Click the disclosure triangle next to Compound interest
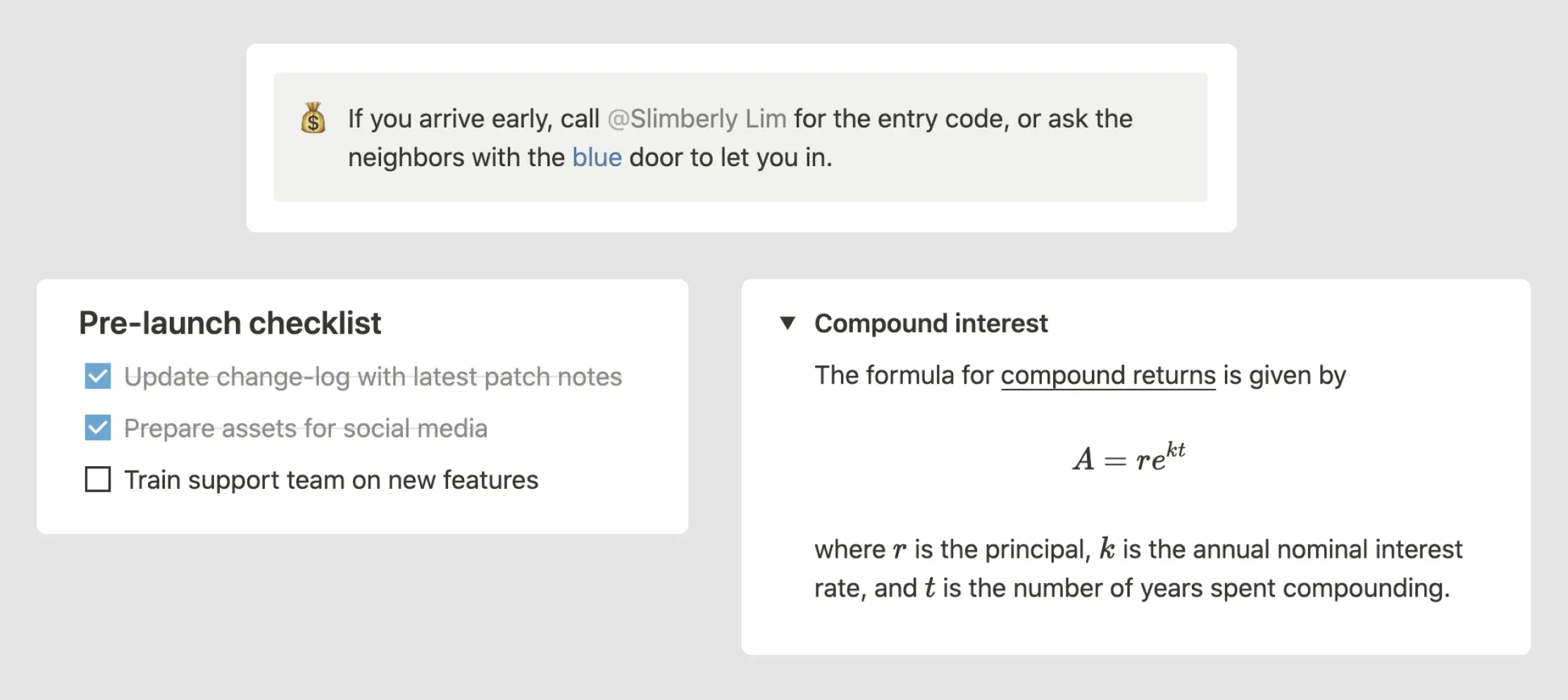The image size is (1568, 700). 788,323
